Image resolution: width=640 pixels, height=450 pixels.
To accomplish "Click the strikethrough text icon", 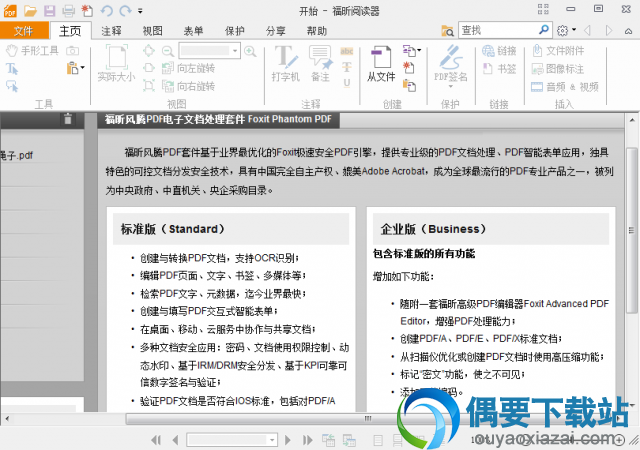I will coord(347,67).
